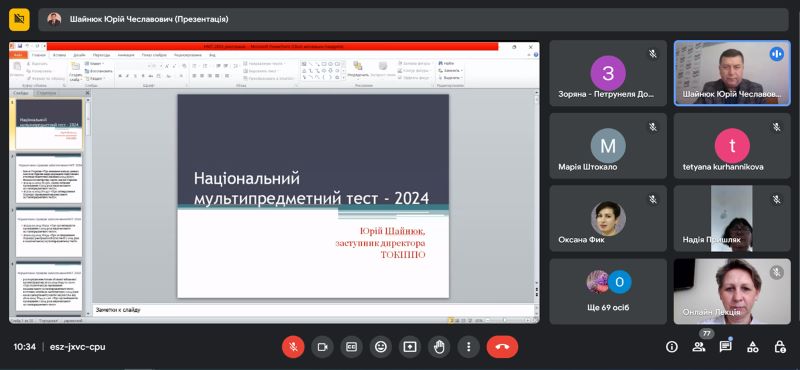Toggle closed captions with the CC button

[352, 347]
